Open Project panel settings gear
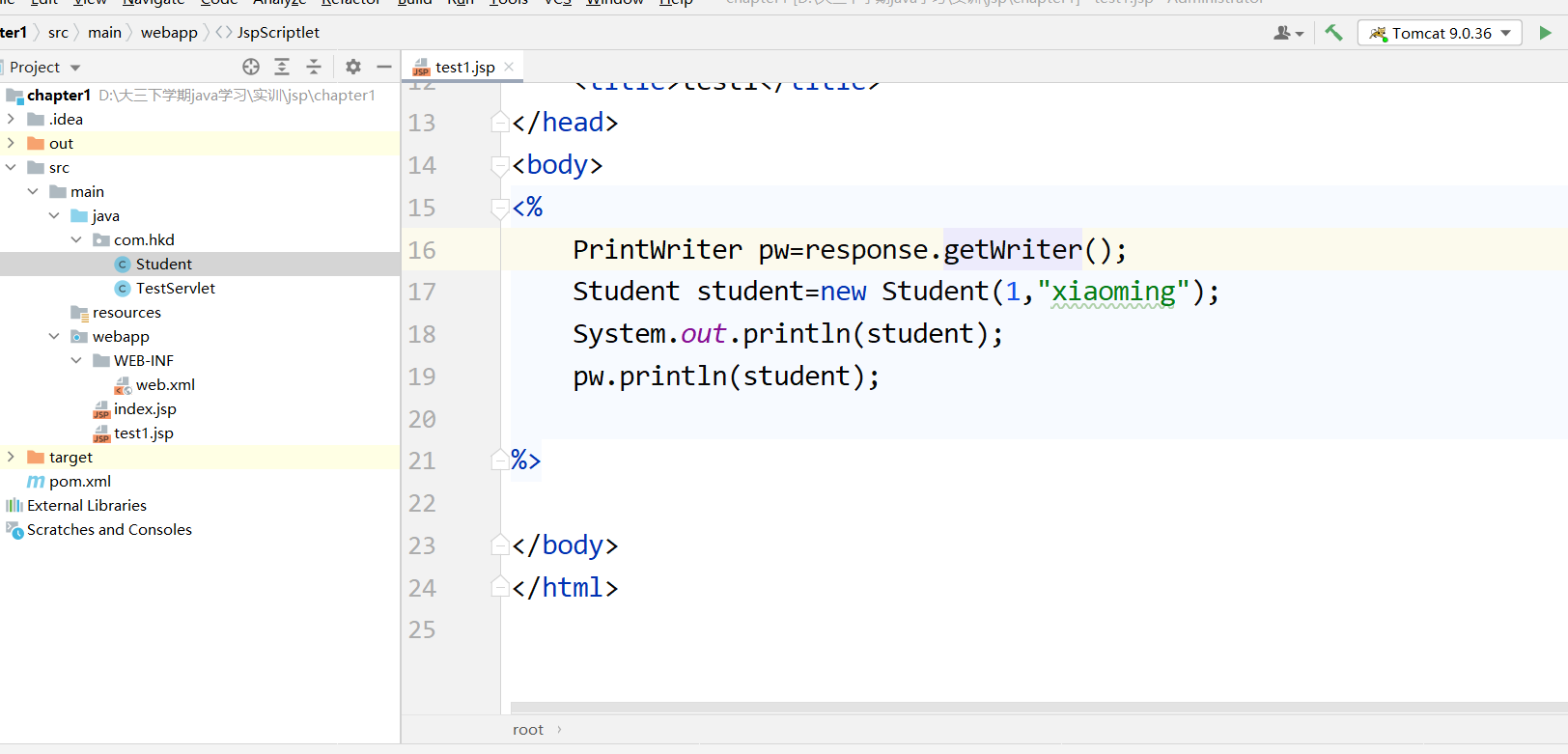Screen dimensions: 1568x754 coord(353,67)
